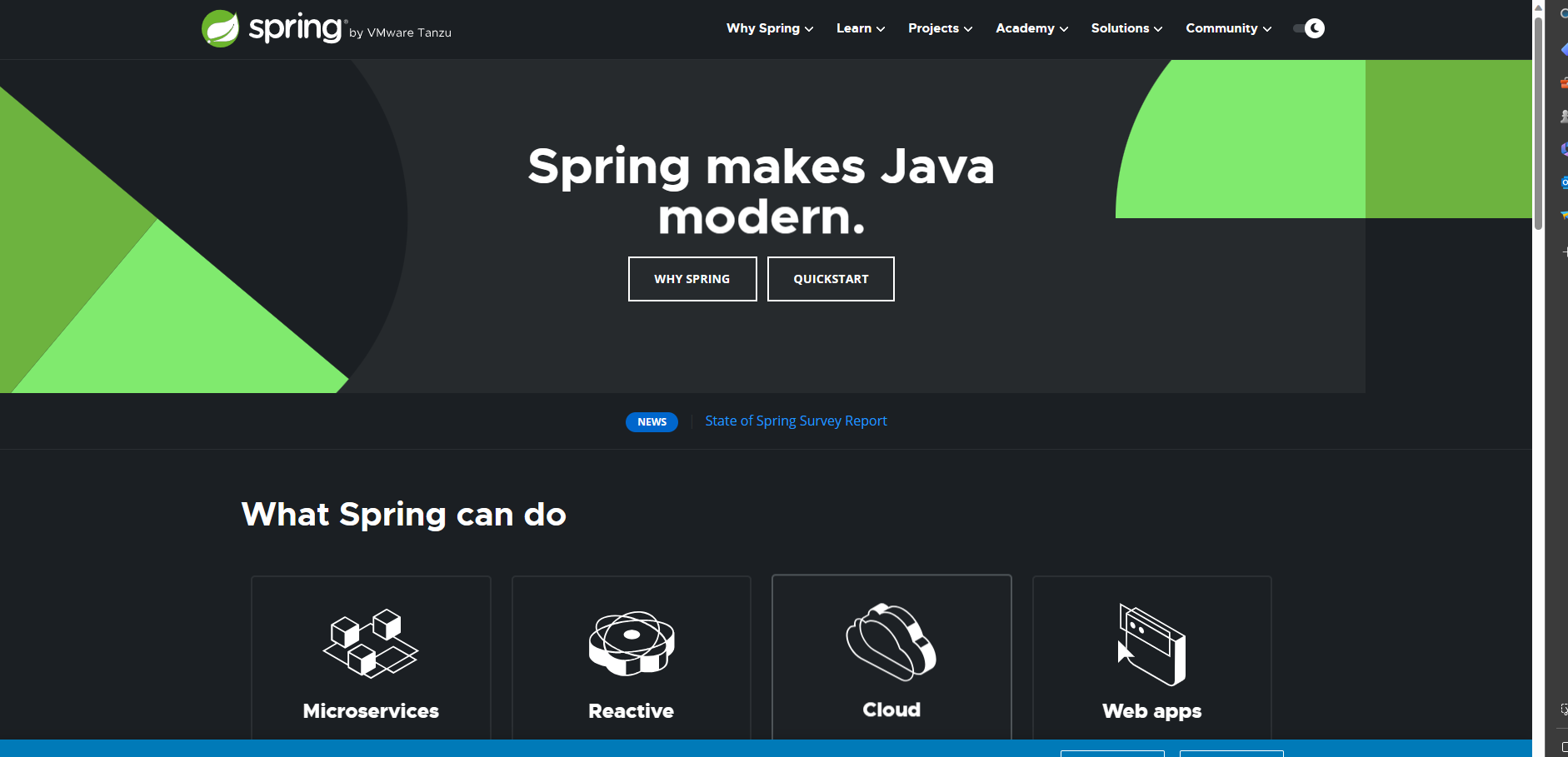Open Microsoft 365 sidebar icon
Screen dimensions: 1568x757
tap(1564, 149)
